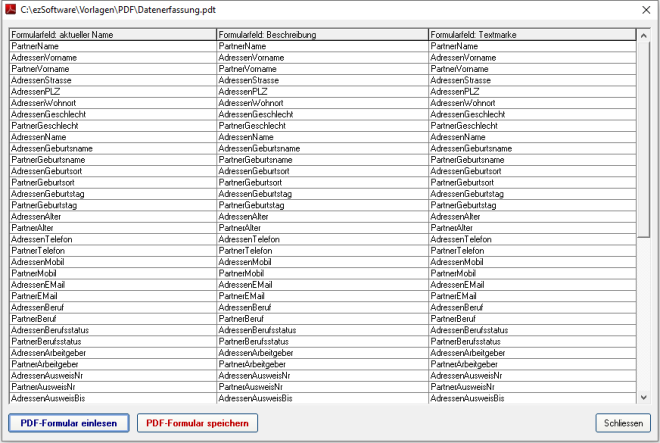Select PartnerVorname in Textmarke column
Viewport: 660px width, 443px height.
(532, 69)
